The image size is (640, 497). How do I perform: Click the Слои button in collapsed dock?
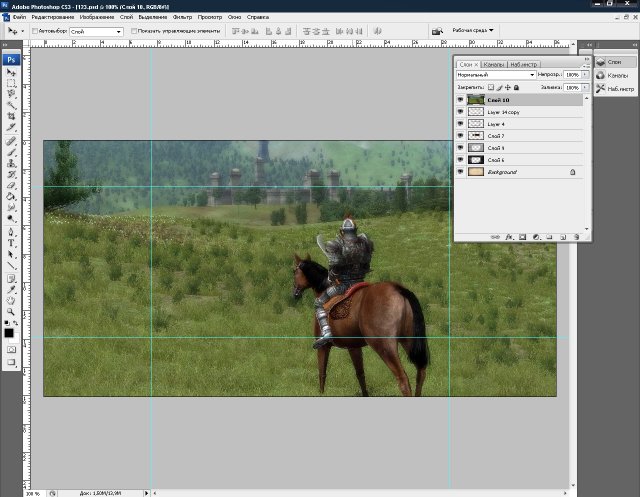tap(613, 62)
